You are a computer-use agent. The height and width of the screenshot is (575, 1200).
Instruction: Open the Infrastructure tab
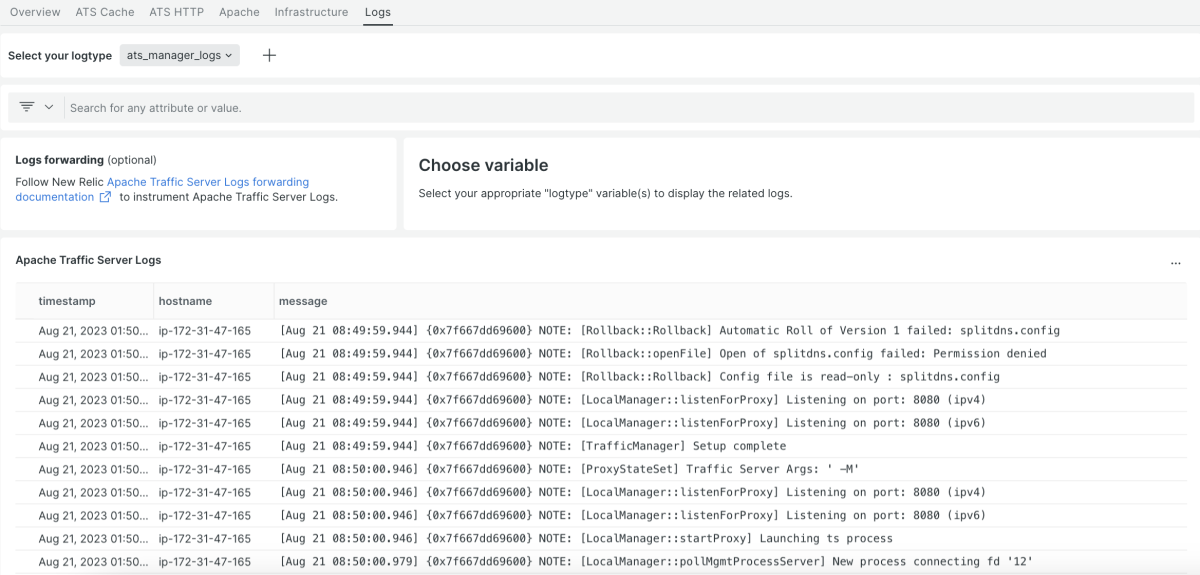point(311,12)
